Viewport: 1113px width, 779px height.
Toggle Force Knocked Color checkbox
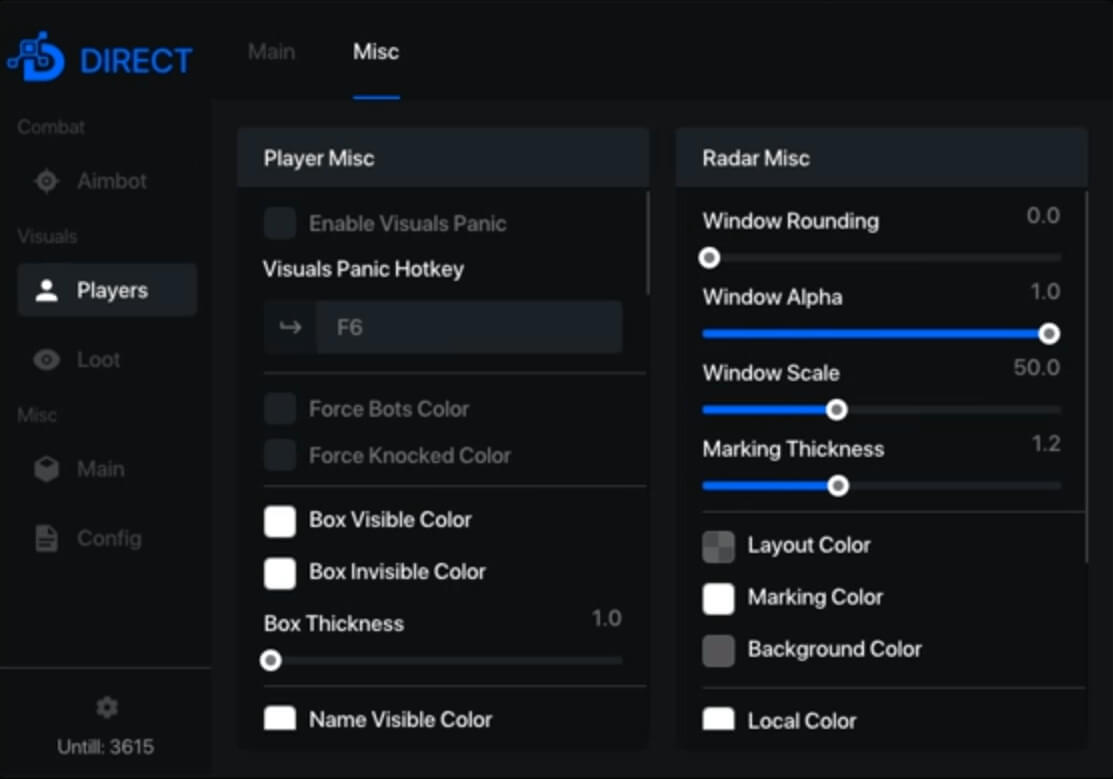pos(280,455)
